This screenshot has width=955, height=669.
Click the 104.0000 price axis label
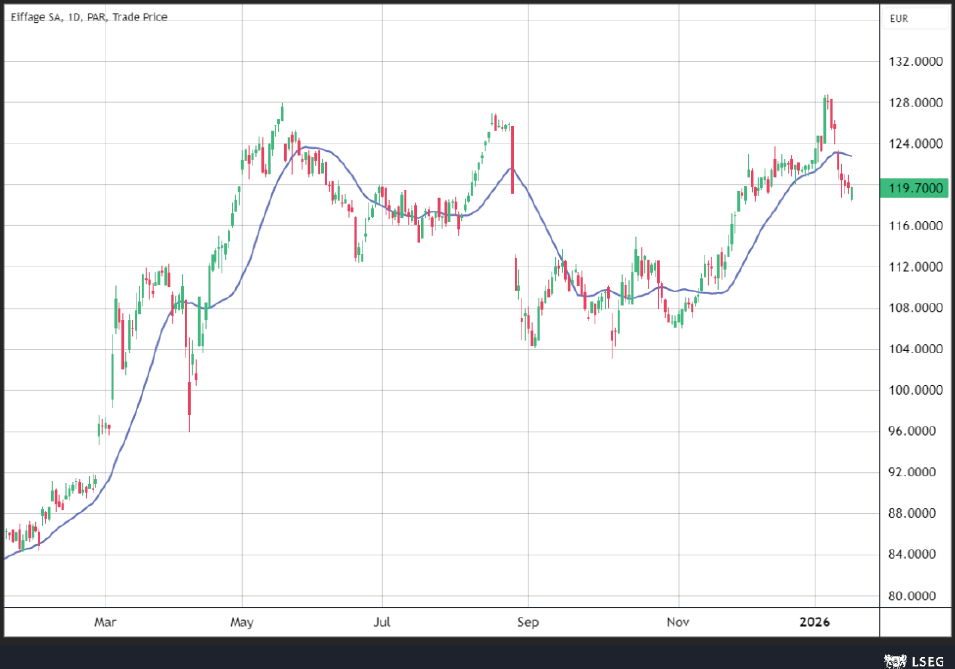click(x=915, y=349)
